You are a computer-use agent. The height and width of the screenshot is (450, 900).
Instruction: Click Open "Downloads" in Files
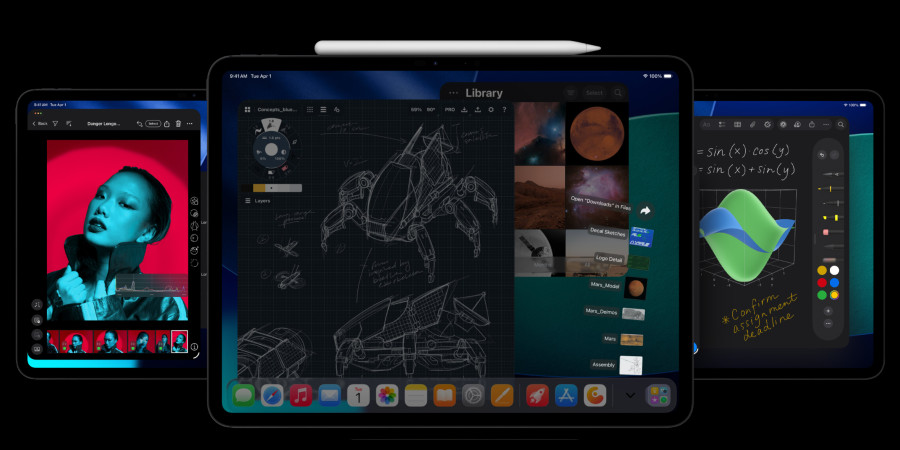coord(598,203)
